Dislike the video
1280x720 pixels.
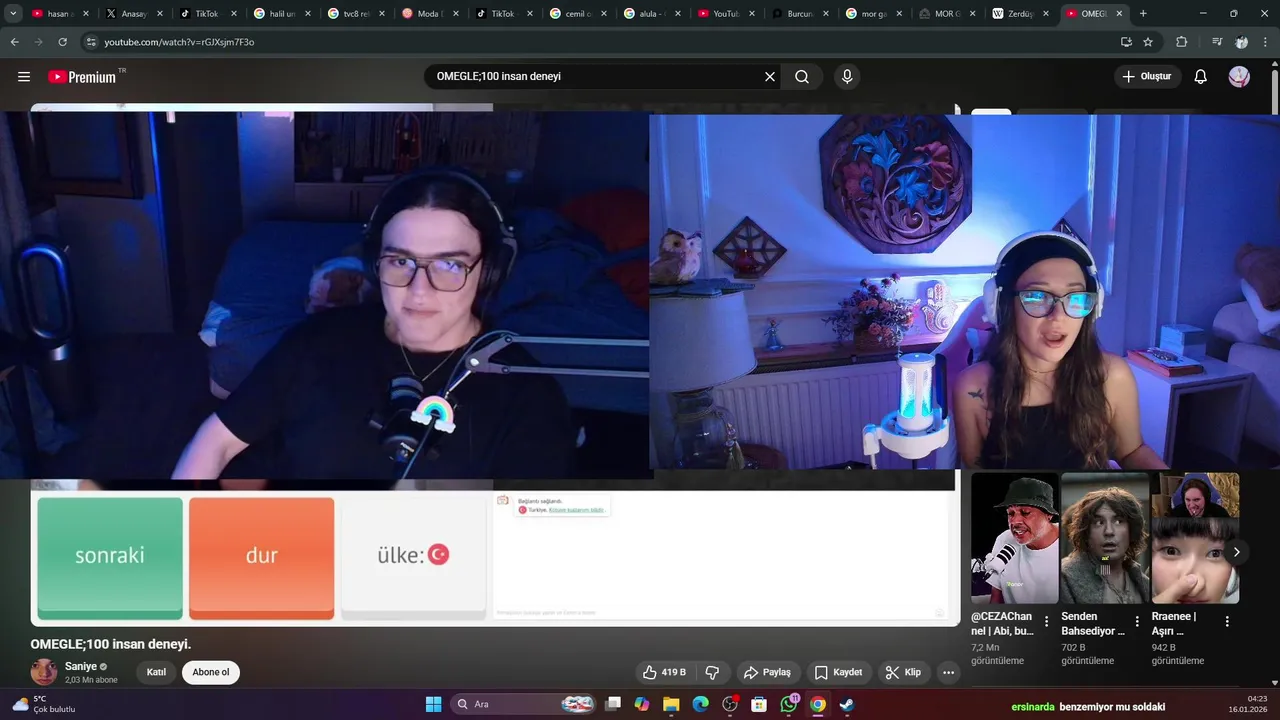[712, 672]
